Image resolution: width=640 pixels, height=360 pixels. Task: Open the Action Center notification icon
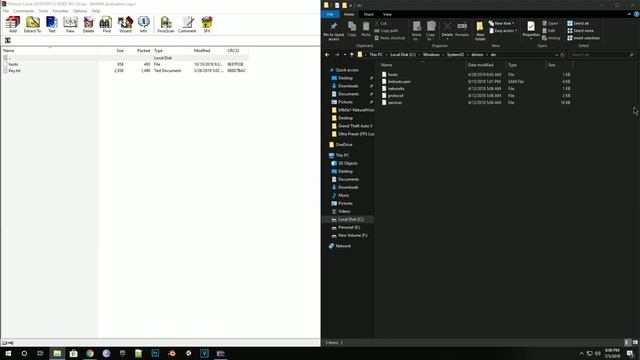(x=630, y=353)
